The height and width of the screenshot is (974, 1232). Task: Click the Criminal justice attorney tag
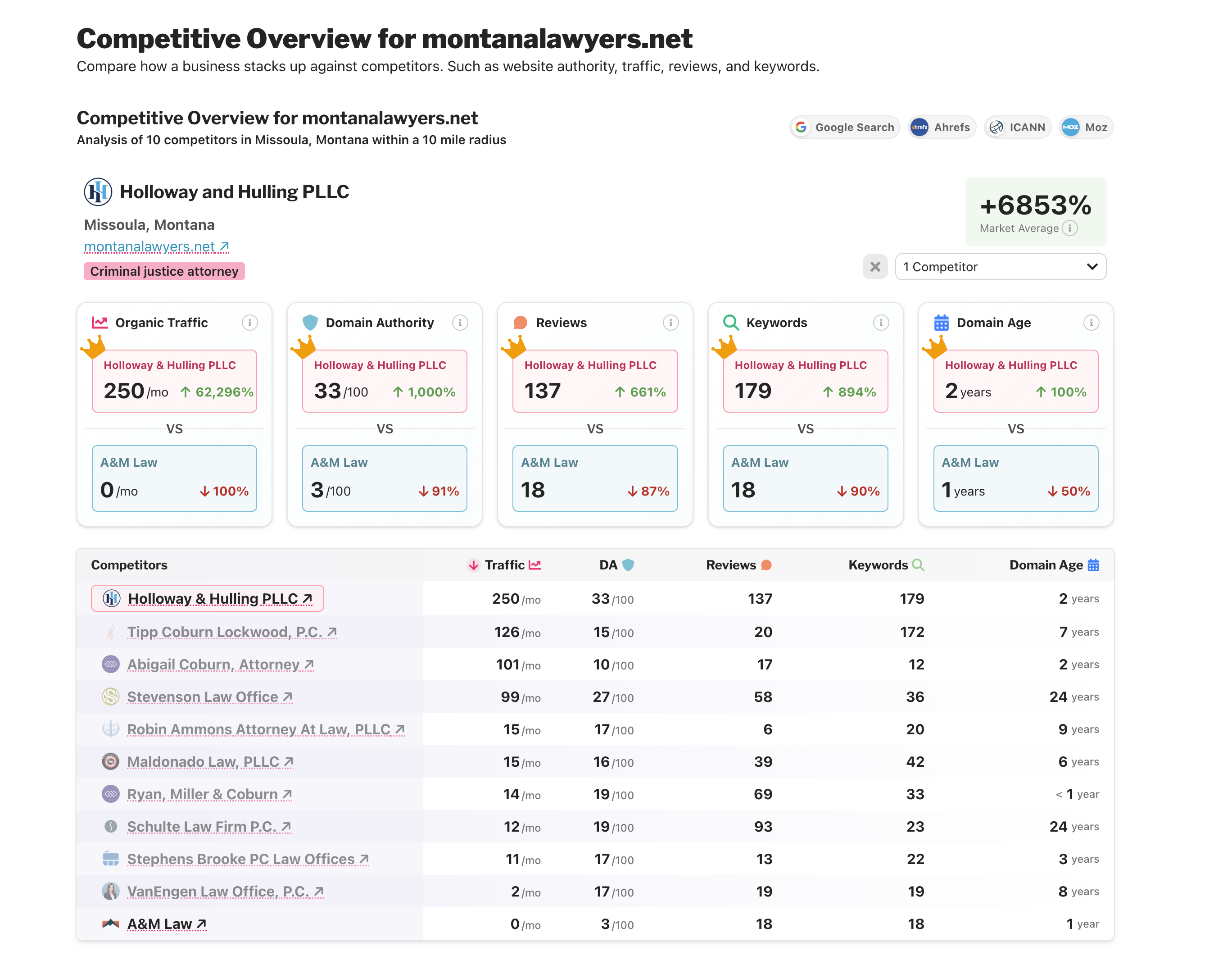(x=164, y=272)
